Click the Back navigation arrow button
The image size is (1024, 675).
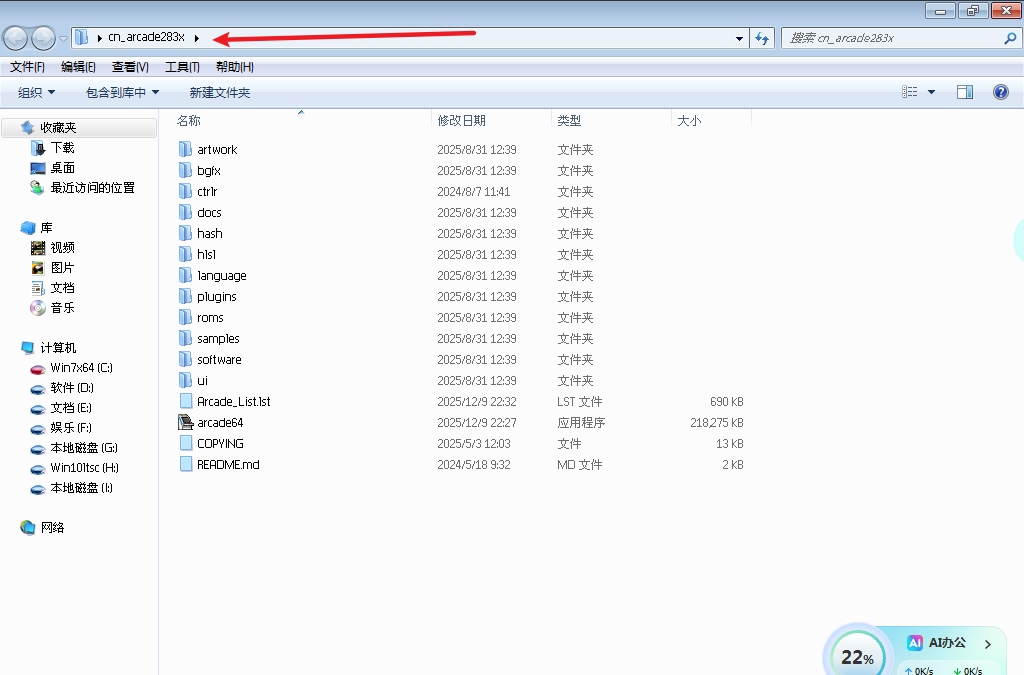16,38
